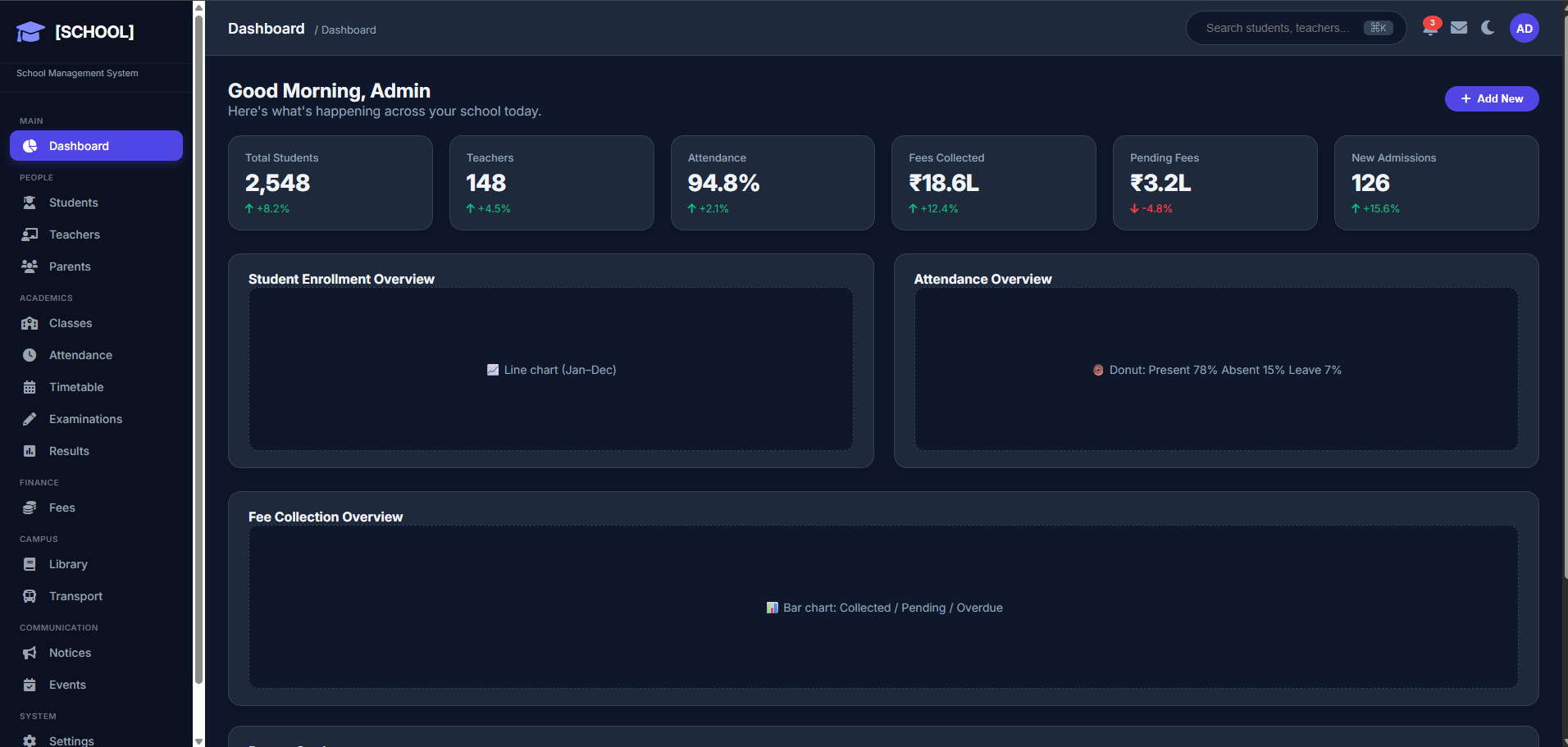Click the Events calendar icon
The height and width of the screenshot is (747, 1568).
click(30, 685)
